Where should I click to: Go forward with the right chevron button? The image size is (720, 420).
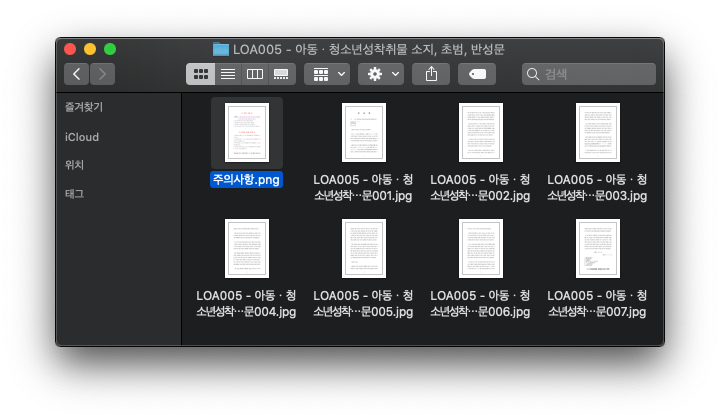pos(102,74)
